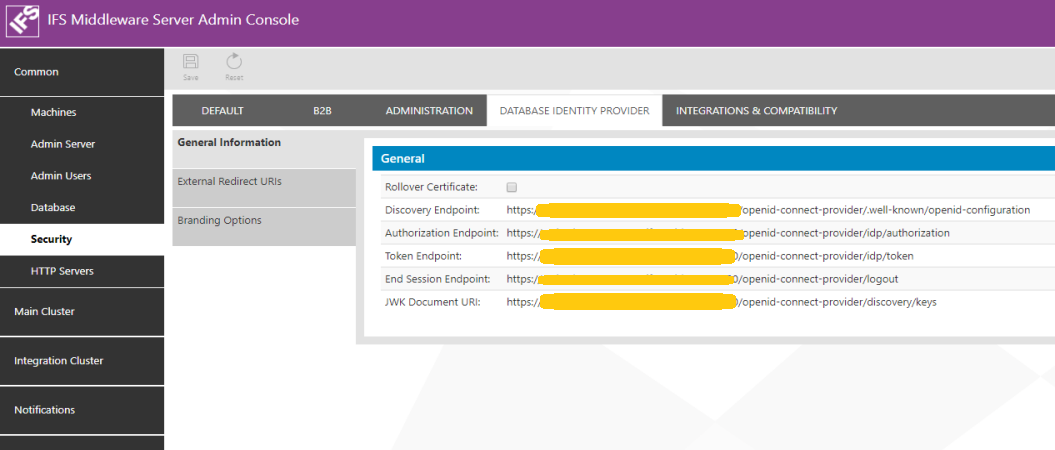Expand the Main Cluster section
This screenshot has height=450, width=1055.
tap(82, 312)
